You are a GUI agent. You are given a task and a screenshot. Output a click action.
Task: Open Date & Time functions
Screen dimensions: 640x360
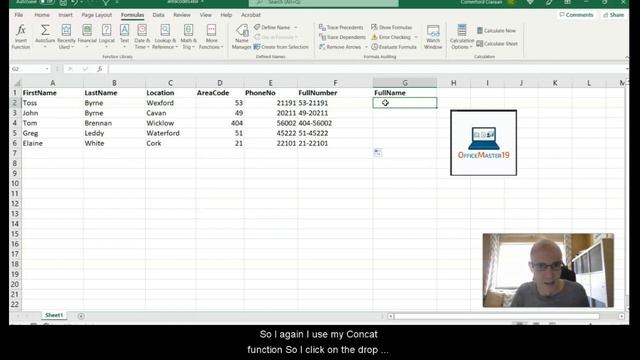(x=142, y=37)
